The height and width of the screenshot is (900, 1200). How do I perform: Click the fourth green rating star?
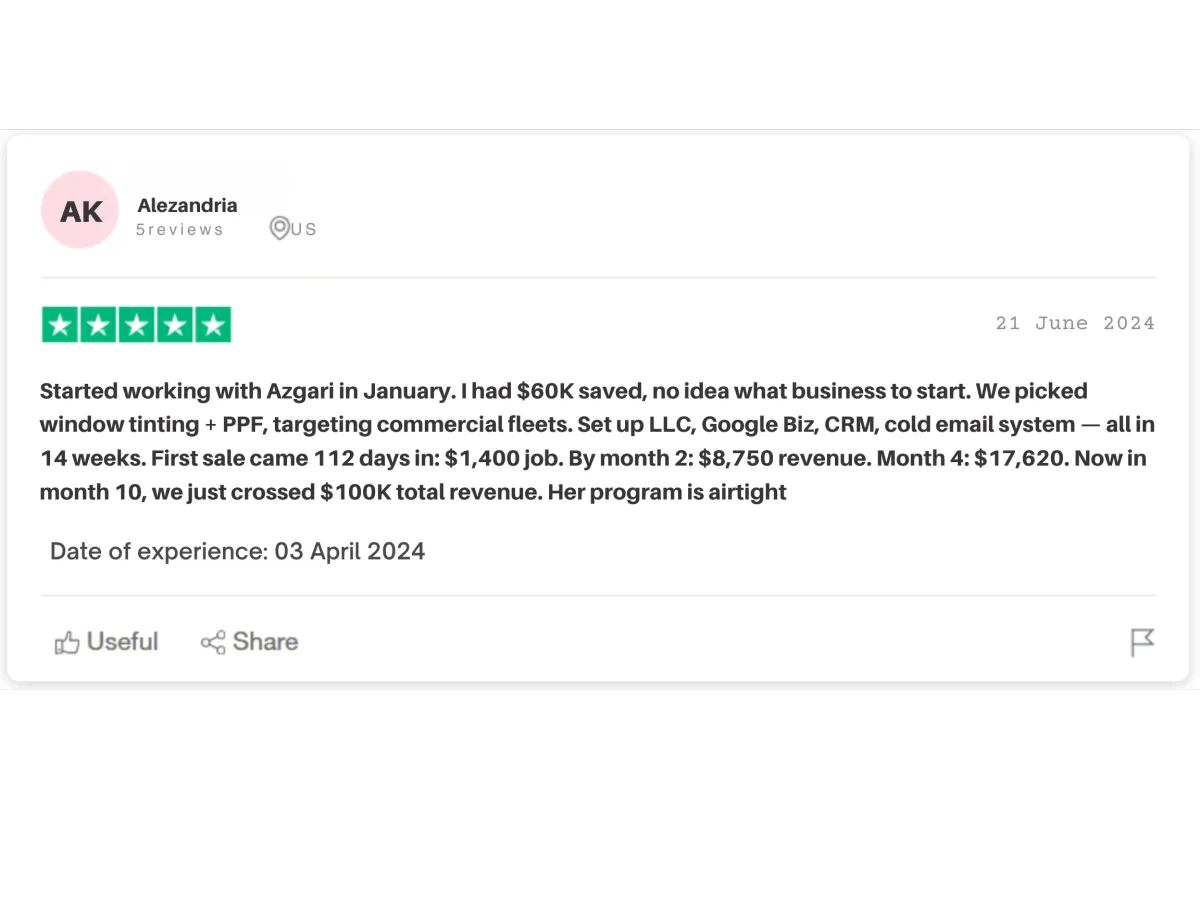tap(174, 325)
